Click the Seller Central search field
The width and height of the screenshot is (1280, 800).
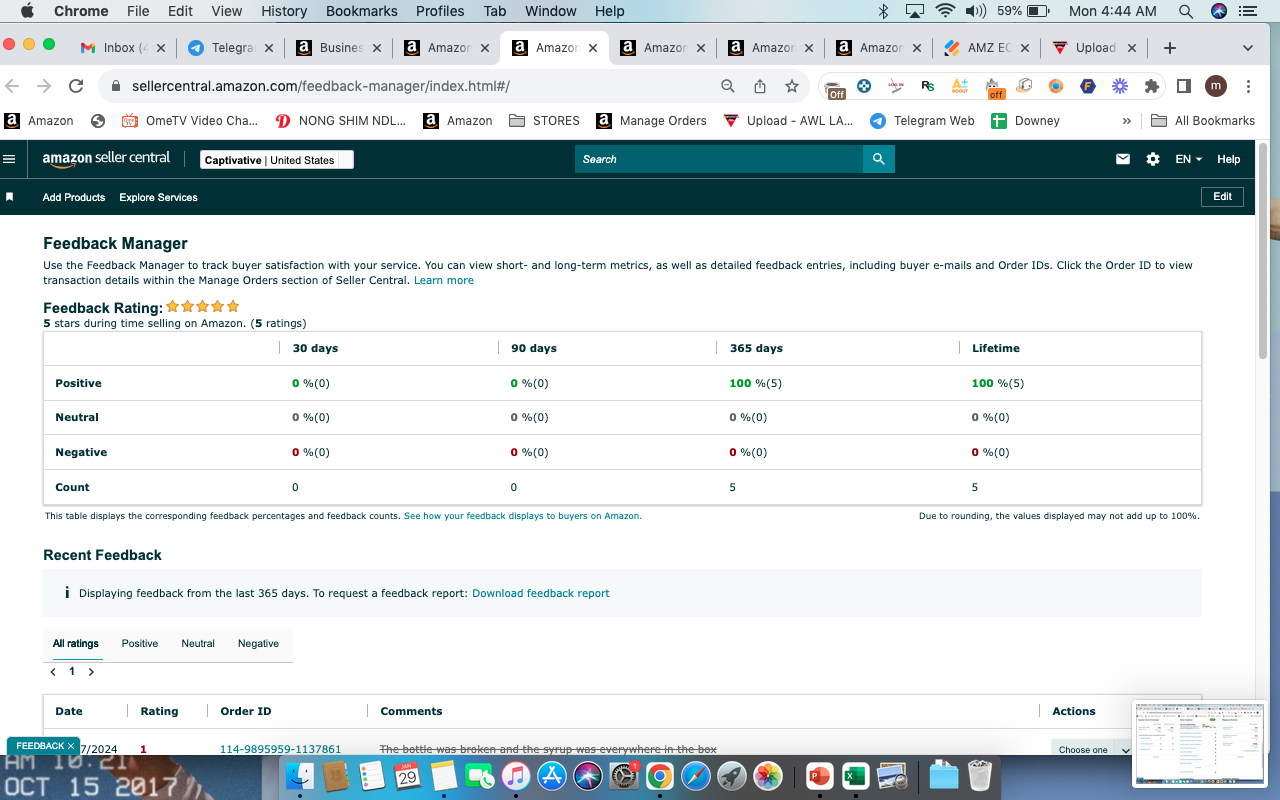pyautogui.click(x=719, y=159)
